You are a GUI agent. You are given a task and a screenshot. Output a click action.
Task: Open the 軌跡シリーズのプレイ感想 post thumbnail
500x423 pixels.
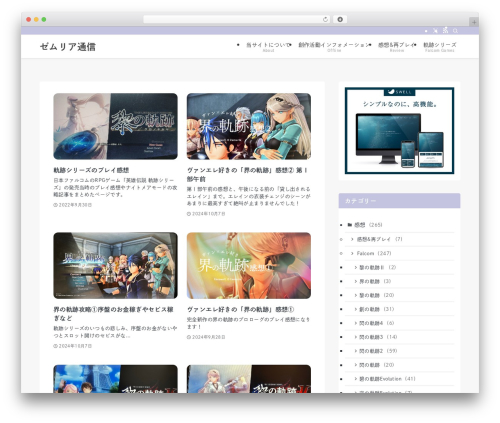click(115, 126)
